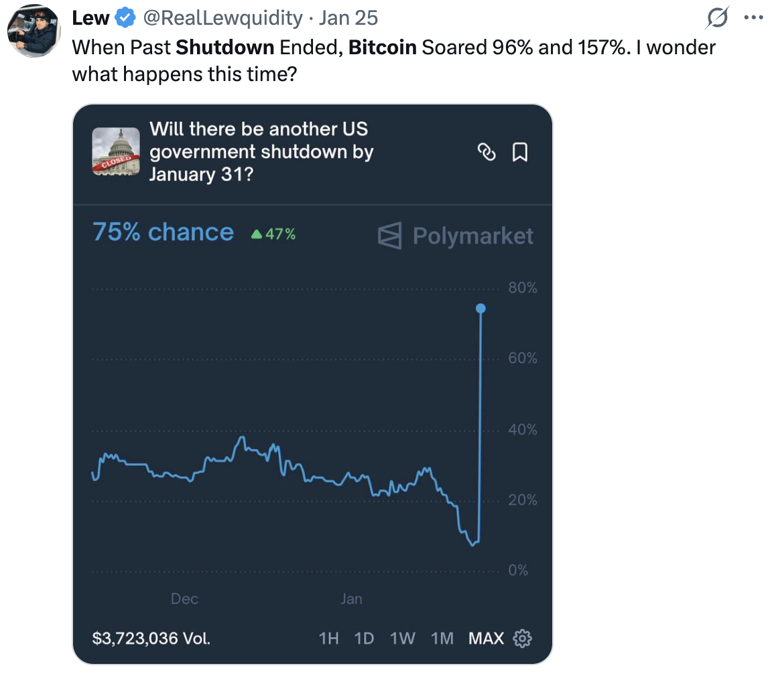Switch chart to 1D range
The width and height of the screenshot is (768, 674).
click(364, 638)
